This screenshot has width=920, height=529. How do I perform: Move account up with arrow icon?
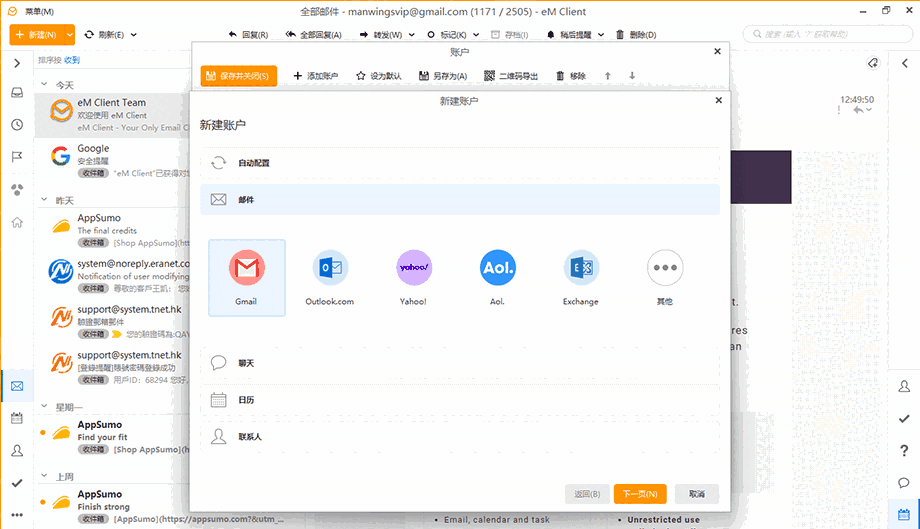pos(608,76)
